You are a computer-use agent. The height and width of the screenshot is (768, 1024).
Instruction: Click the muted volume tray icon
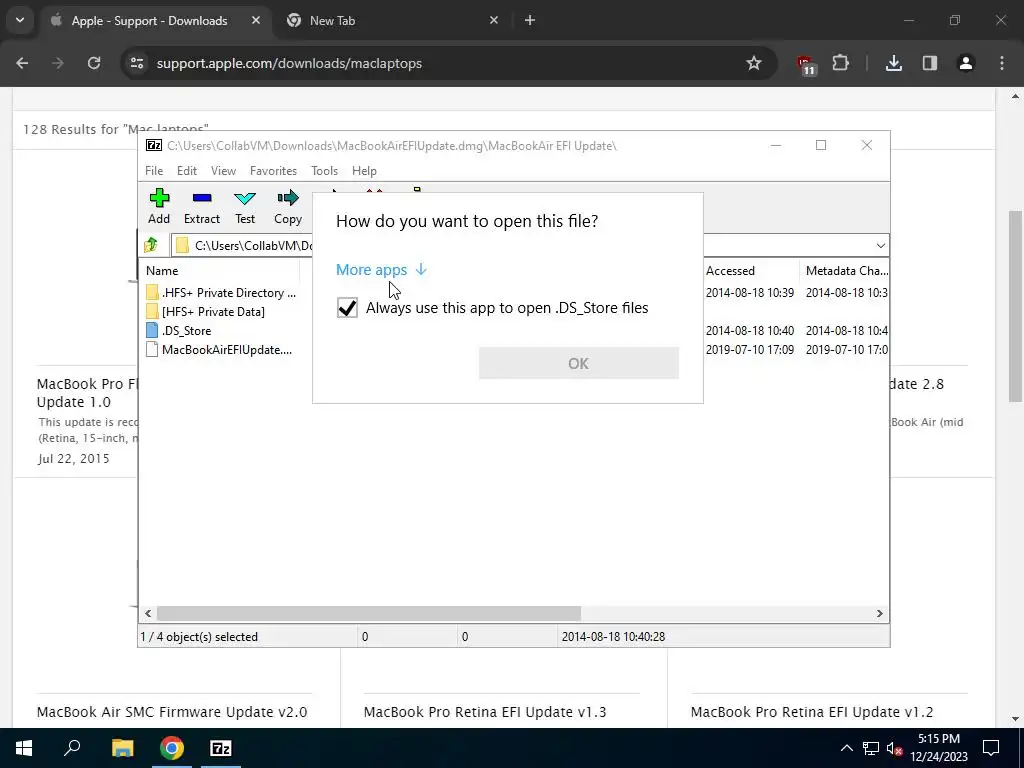pyautogui.click(x=894, y=748)
